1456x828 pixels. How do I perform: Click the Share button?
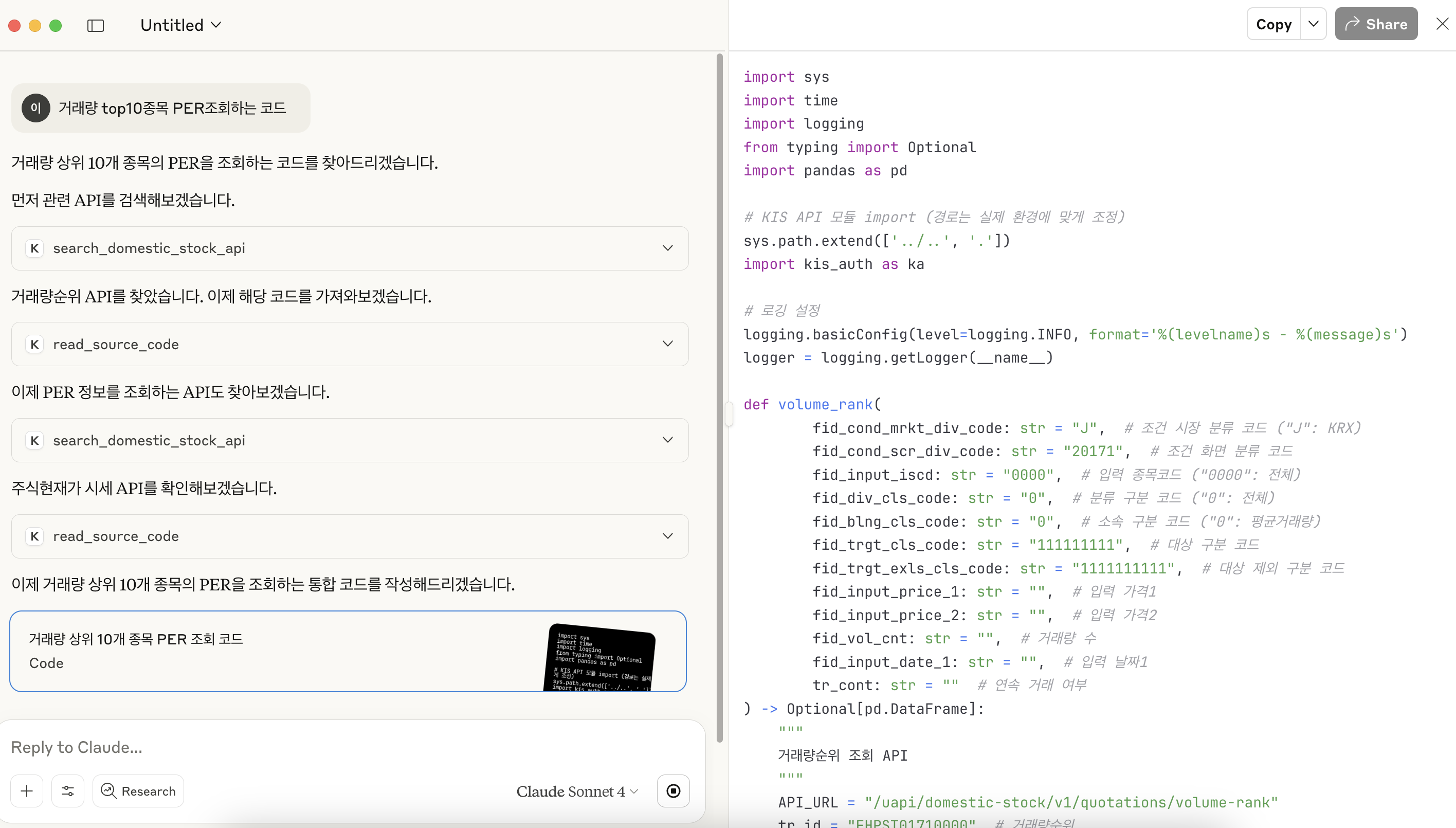click(1376, 24)
